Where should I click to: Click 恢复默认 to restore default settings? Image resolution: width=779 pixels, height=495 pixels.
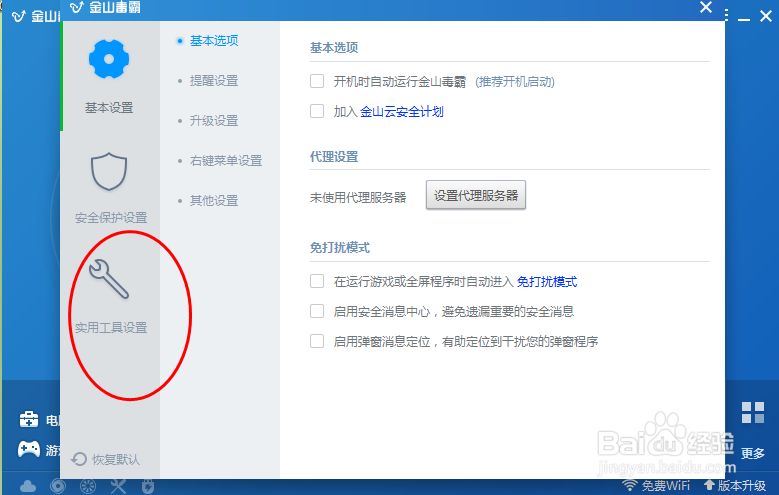click(105, 459)
